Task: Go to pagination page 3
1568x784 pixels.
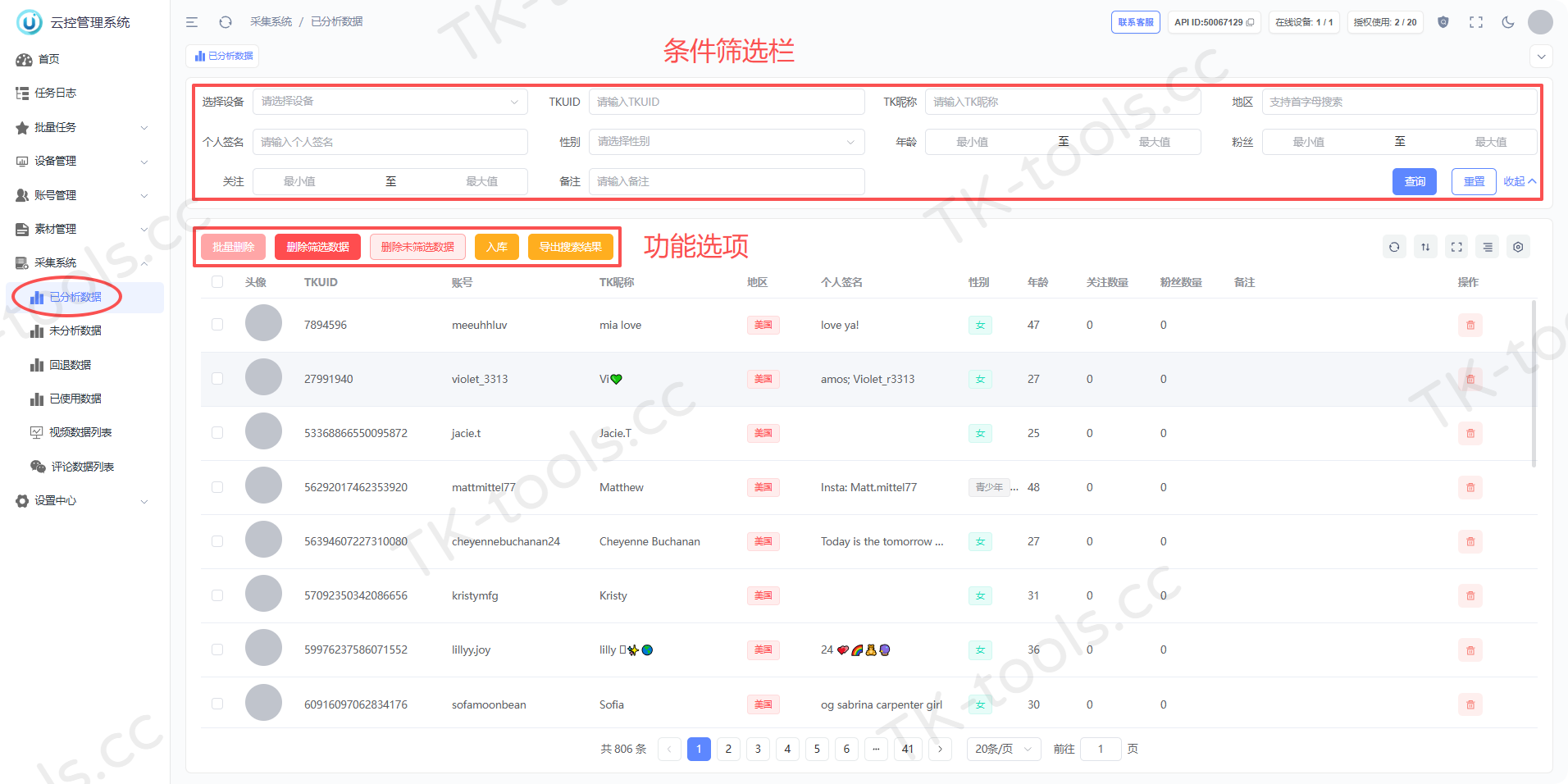Action: (x=758, y=749)
